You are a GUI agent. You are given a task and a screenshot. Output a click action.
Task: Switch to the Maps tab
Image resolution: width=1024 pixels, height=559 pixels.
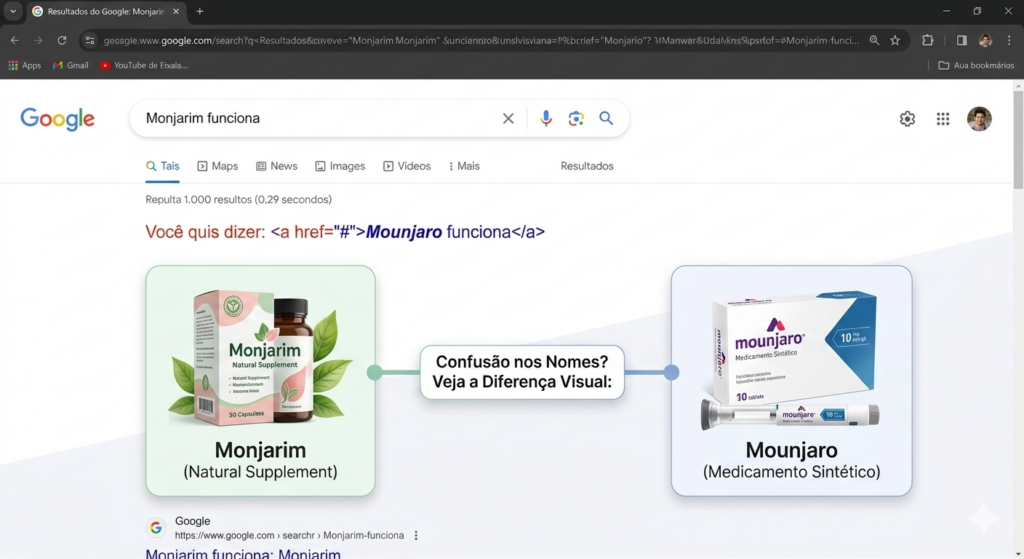[218, 166]
